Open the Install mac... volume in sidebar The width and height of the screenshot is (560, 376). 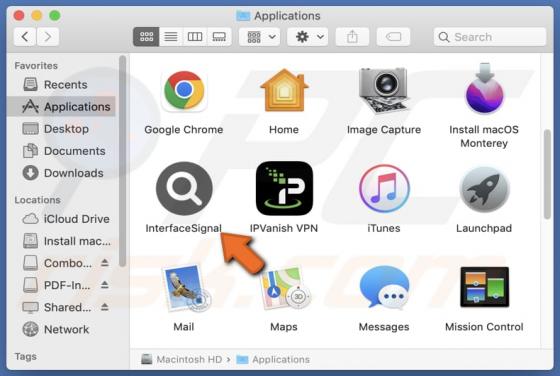tap(61, 241)
